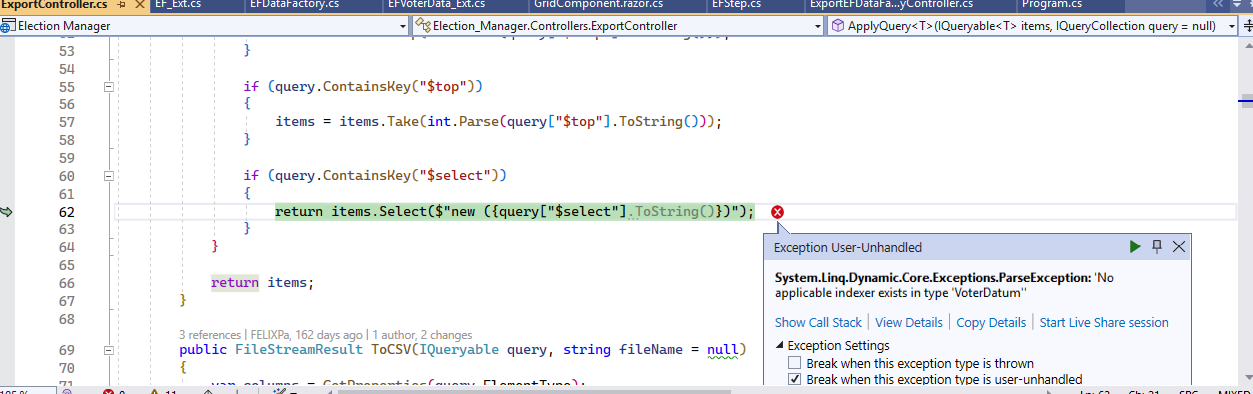Switch to the Program.cs tab
Screen dimensions: 1253x394
click(1051, 5)
